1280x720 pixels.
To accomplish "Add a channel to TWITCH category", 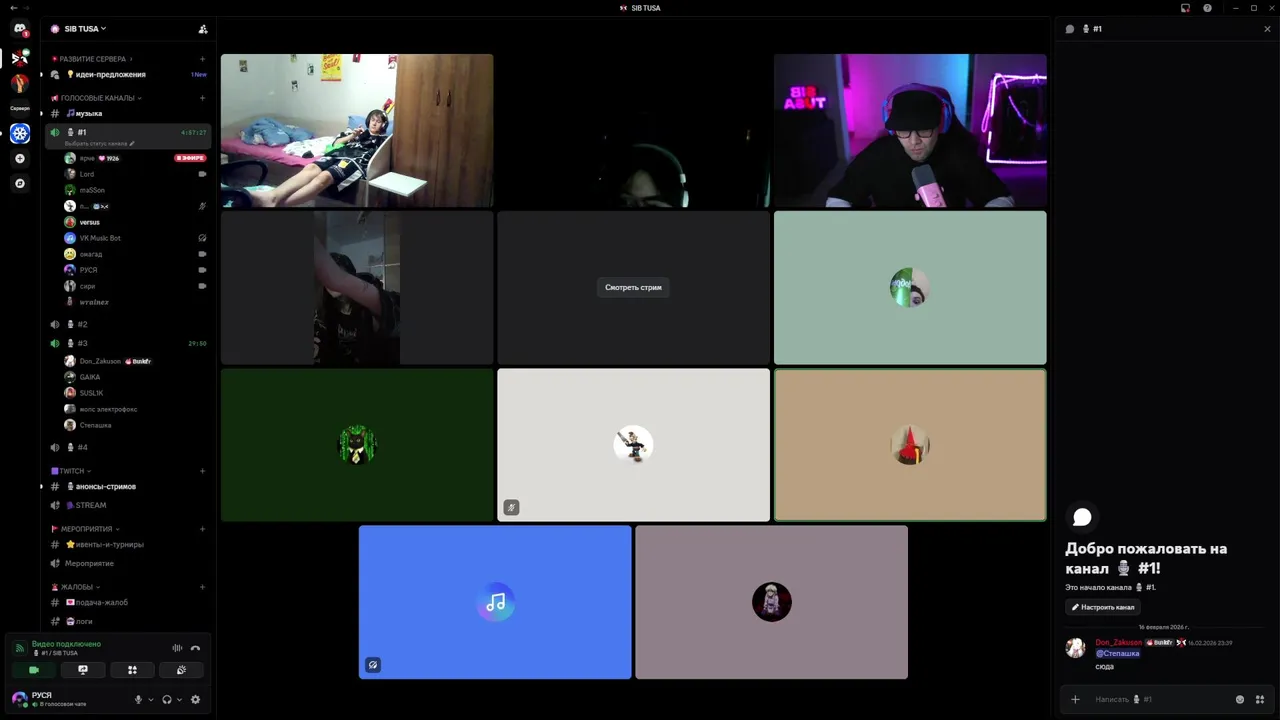I will pyautogui.click(x=202, y=471).
